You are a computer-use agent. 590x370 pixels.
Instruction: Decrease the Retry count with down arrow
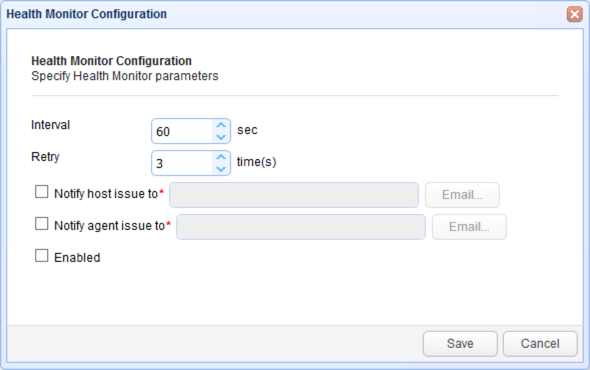pyautogui.click(x=221, y=169)
